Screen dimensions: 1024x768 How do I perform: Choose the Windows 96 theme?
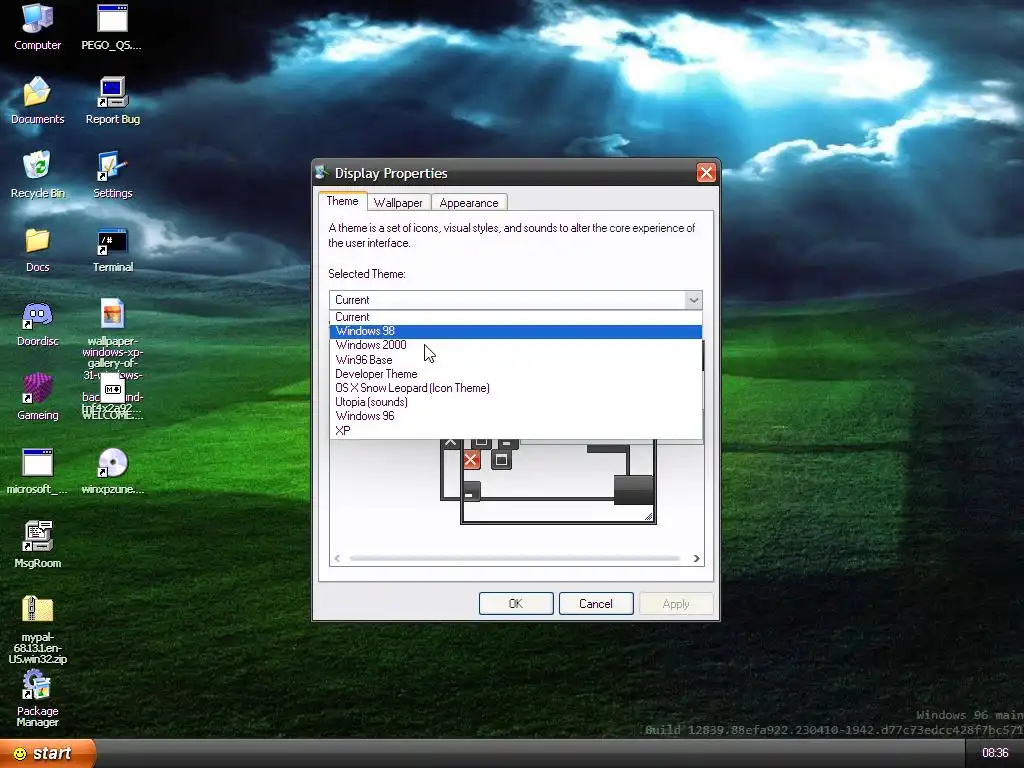(x=515, y=416)
